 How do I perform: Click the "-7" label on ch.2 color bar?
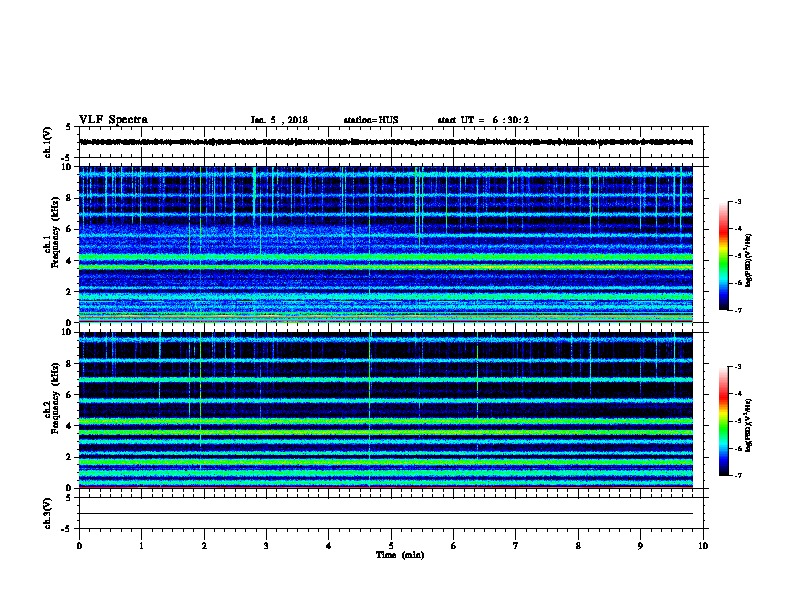tap(737, 475)
